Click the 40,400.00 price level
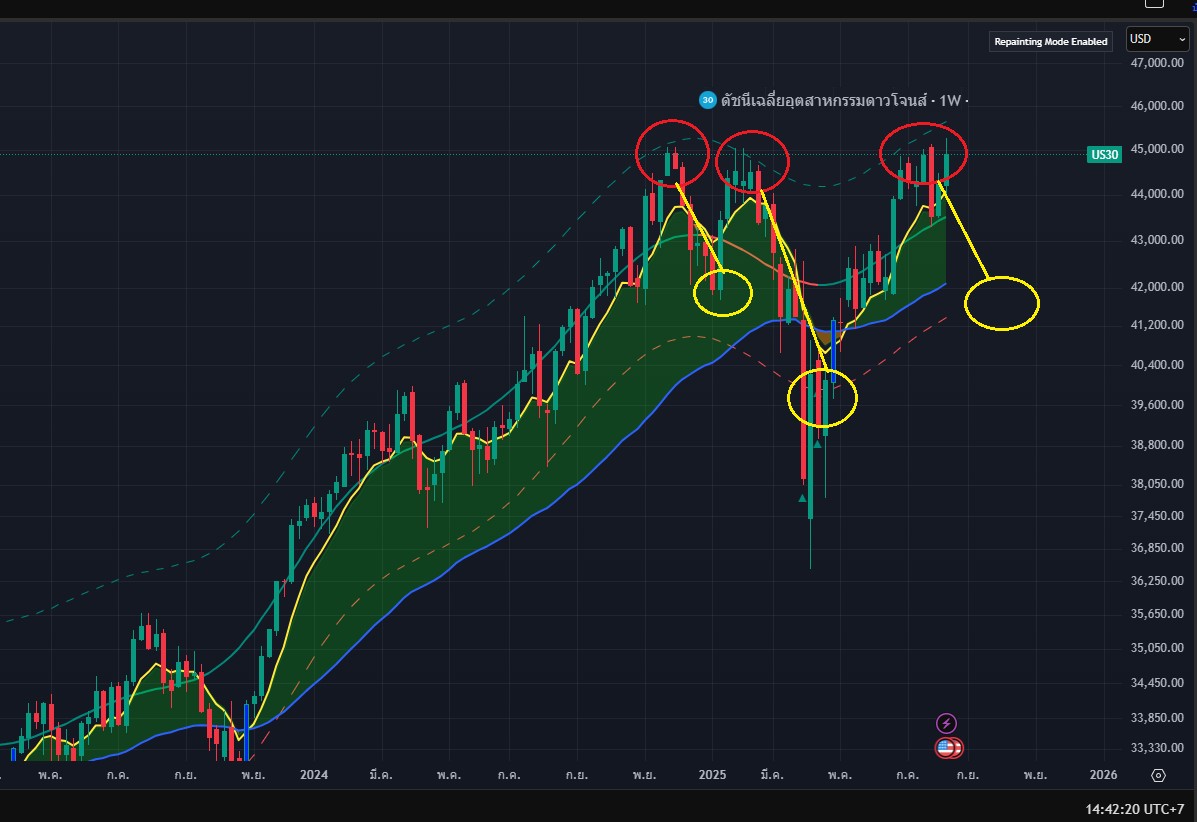Viewport: 1197px width, 822px height. click(x=1157, y=365)
